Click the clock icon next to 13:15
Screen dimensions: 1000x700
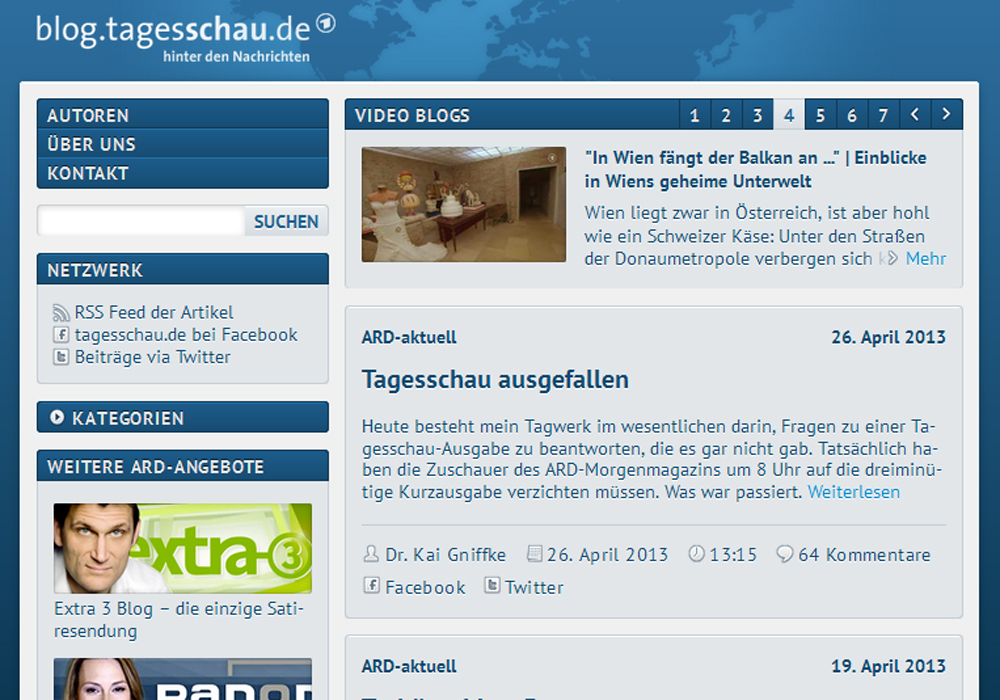point(696,553)
